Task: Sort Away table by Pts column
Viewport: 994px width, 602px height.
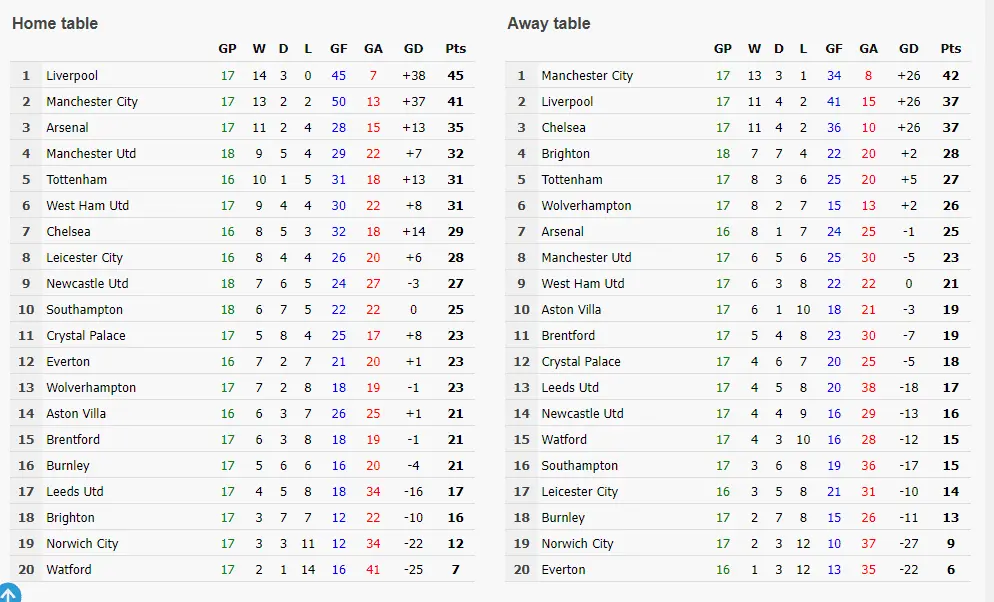Action: pyautogui.click(x=951, y=48)
